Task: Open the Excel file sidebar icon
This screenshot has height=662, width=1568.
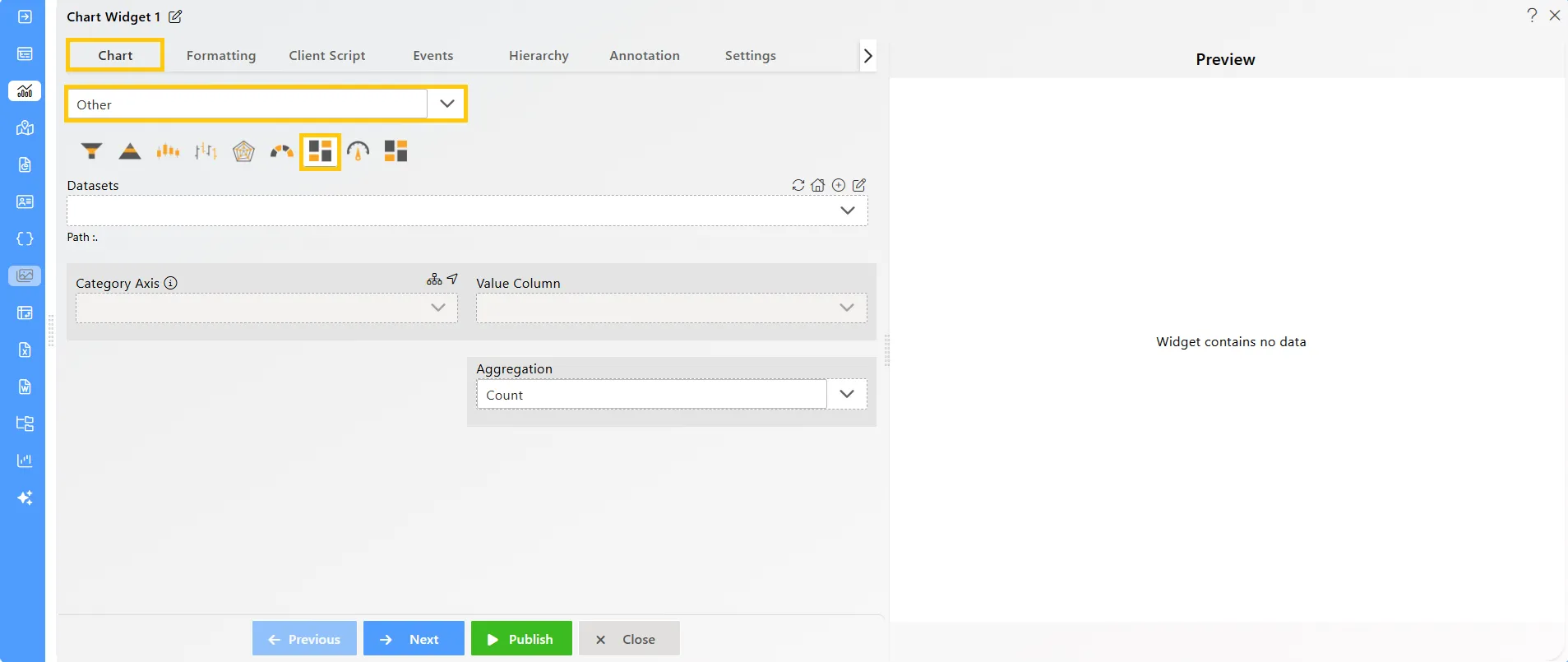Action: (x=25, y=350)
